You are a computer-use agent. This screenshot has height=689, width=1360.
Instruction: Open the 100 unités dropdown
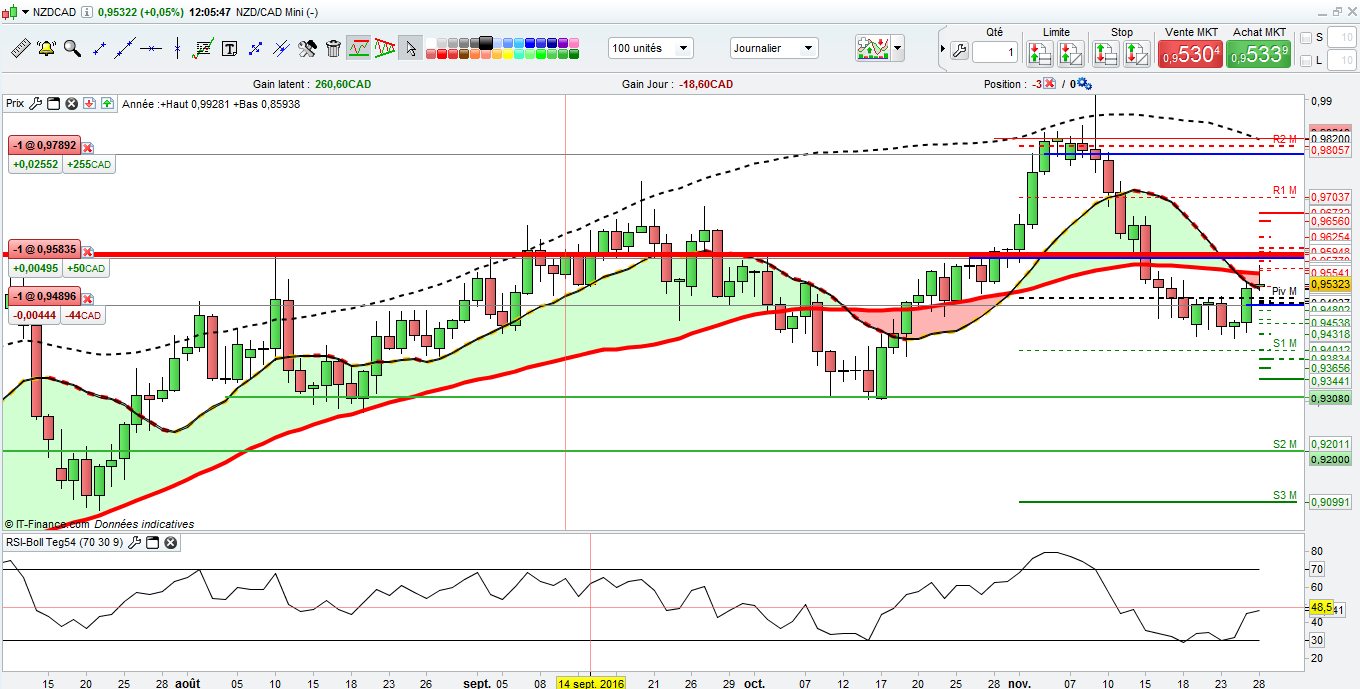tap(651, 48)
